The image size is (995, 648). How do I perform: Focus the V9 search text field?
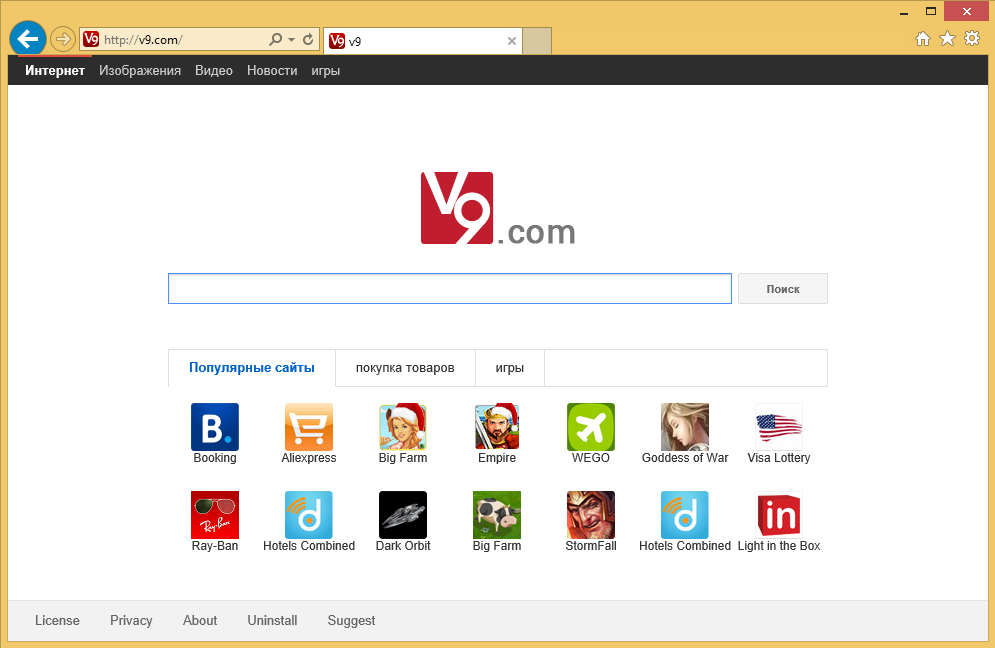coord(450,289)
